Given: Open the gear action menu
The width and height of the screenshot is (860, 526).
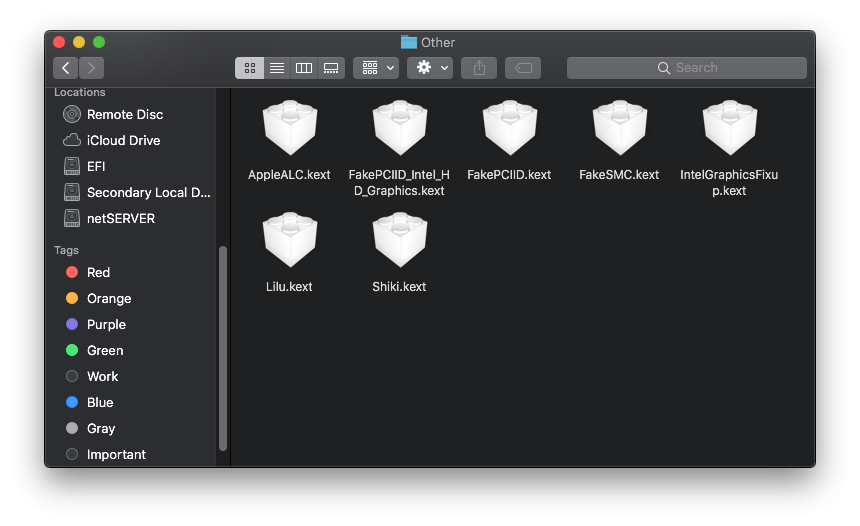Looking at the screenshot, I should 430,68.
